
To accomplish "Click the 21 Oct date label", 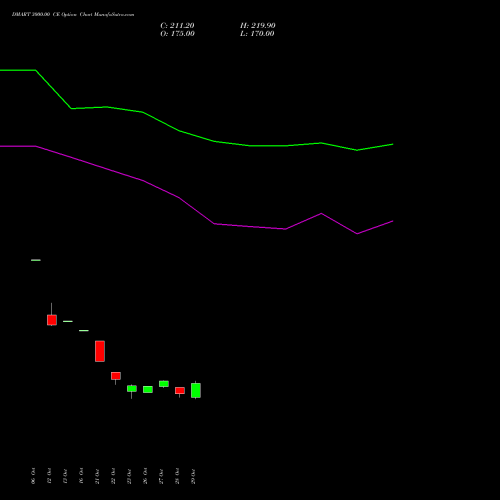I will (97, 476).
